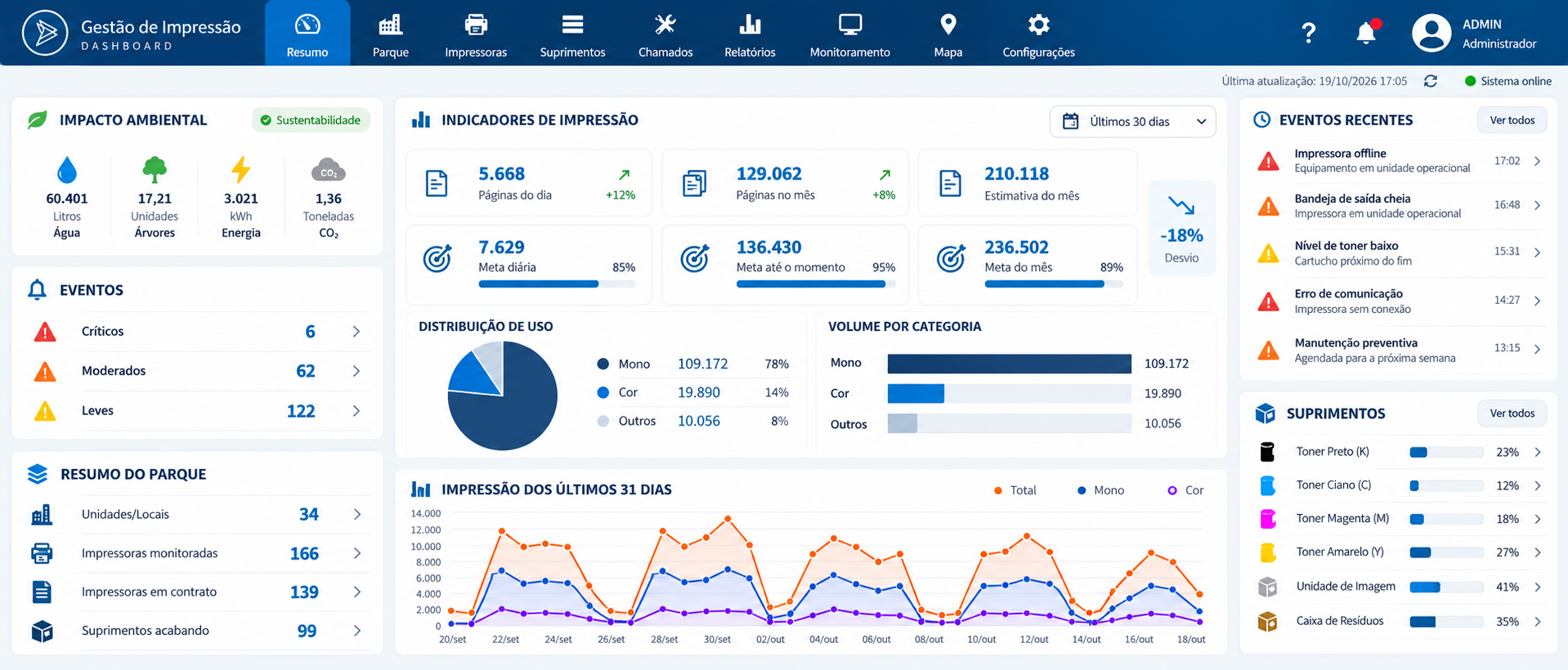
Task: Click the tree Árvores icon
Action: pos(155,169)
